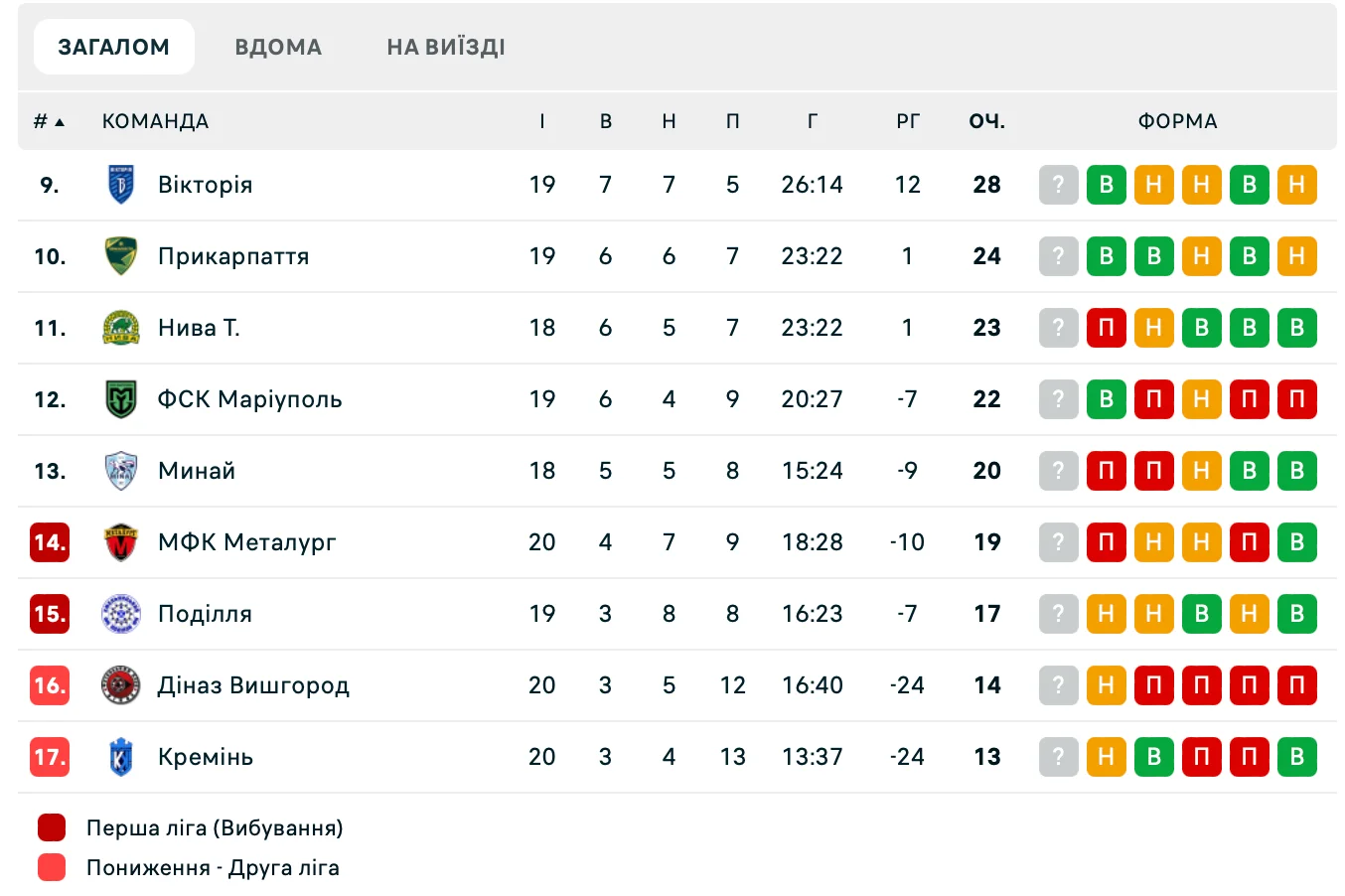Click the red position 14 badge

click(x=50, y=542)
